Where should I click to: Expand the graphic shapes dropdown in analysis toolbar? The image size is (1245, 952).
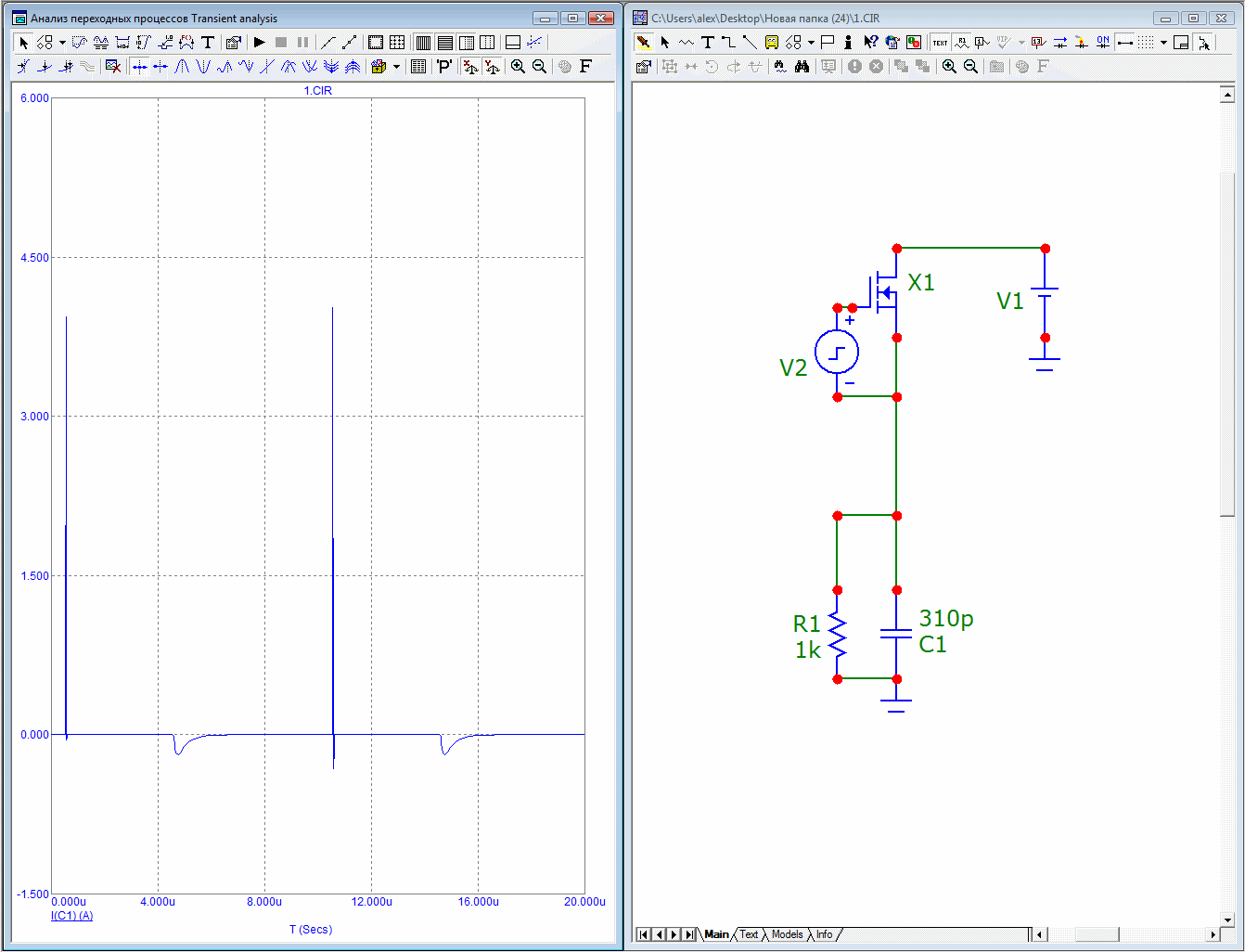tap(62, 43)
